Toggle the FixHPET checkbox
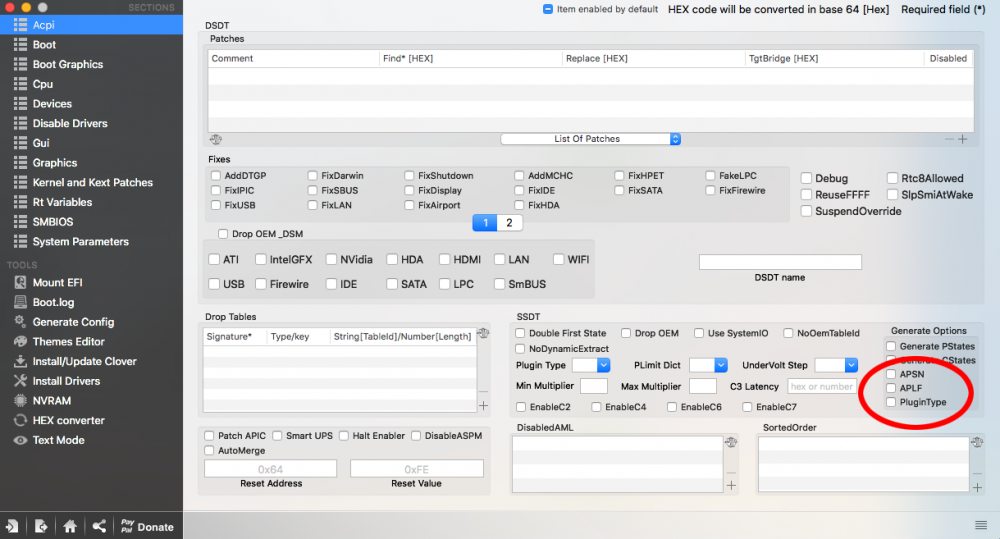The image size is (1000, 539). coord(619,175)
